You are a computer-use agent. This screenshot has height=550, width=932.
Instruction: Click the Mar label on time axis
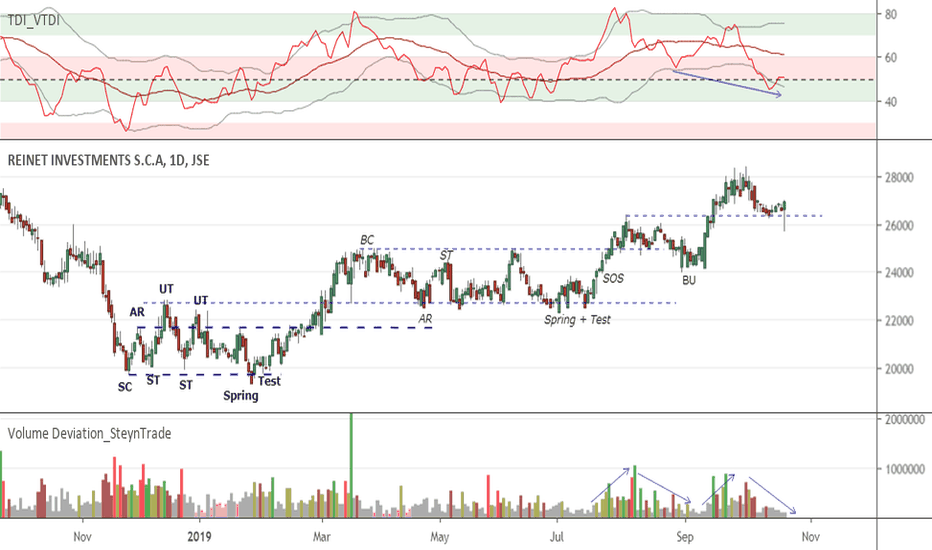click(322, 537)
